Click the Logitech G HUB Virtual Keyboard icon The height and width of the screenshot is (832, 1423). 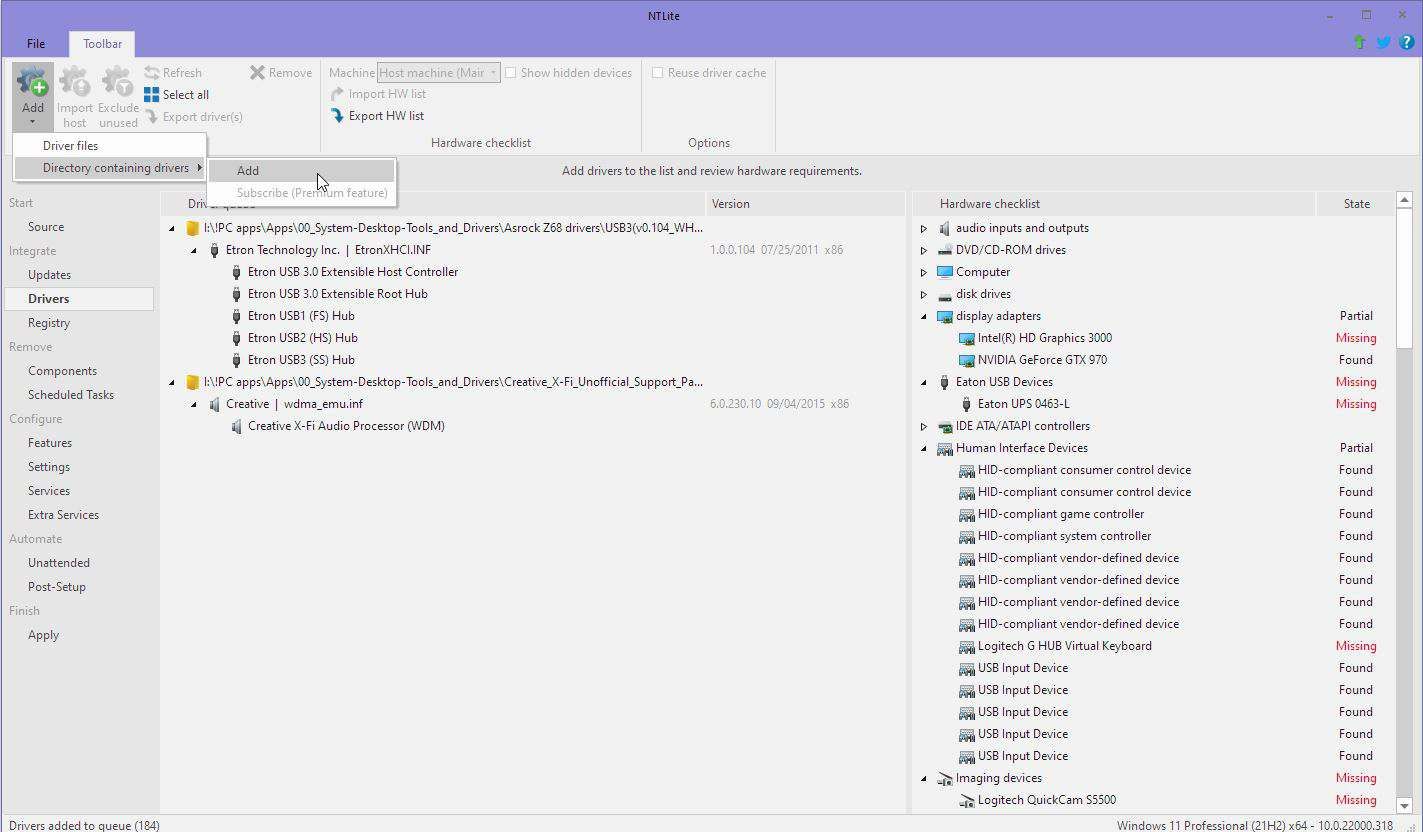[x=966, y=646]
